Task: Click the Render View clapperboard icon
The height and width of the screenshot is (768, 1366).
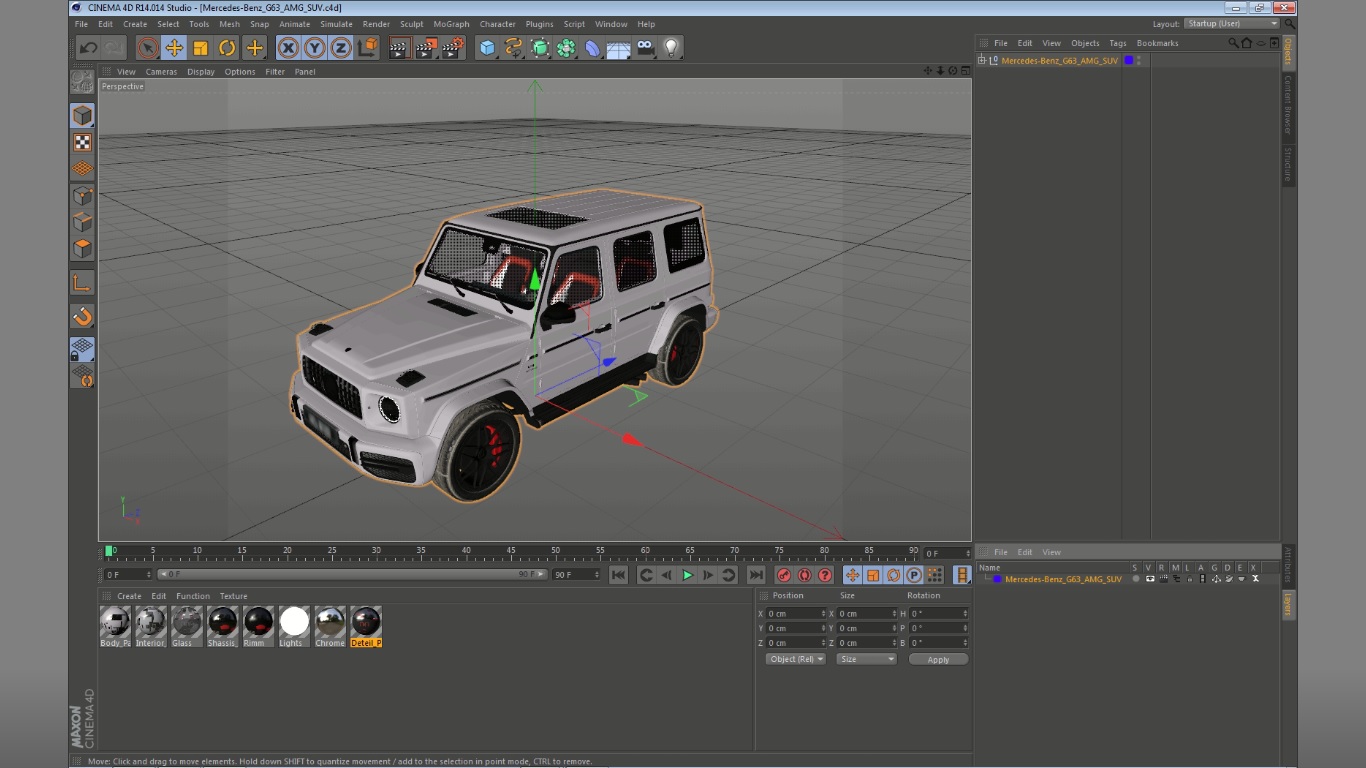Action: (399, 47)
